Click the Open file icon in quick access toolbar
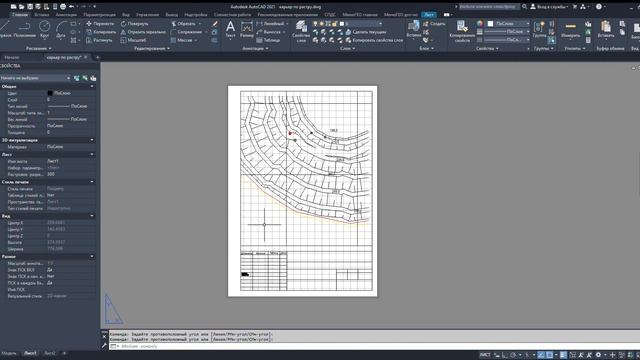This screenshot has width=640, height=360. click(x=22, y=7)
